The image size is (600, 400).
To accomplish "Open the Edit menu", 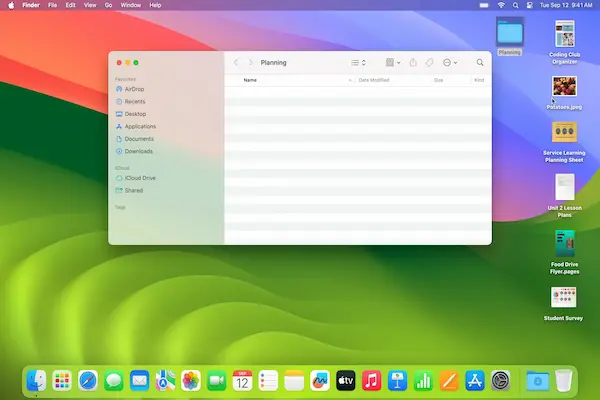I will pyautogui.click(x=70, y=5).
